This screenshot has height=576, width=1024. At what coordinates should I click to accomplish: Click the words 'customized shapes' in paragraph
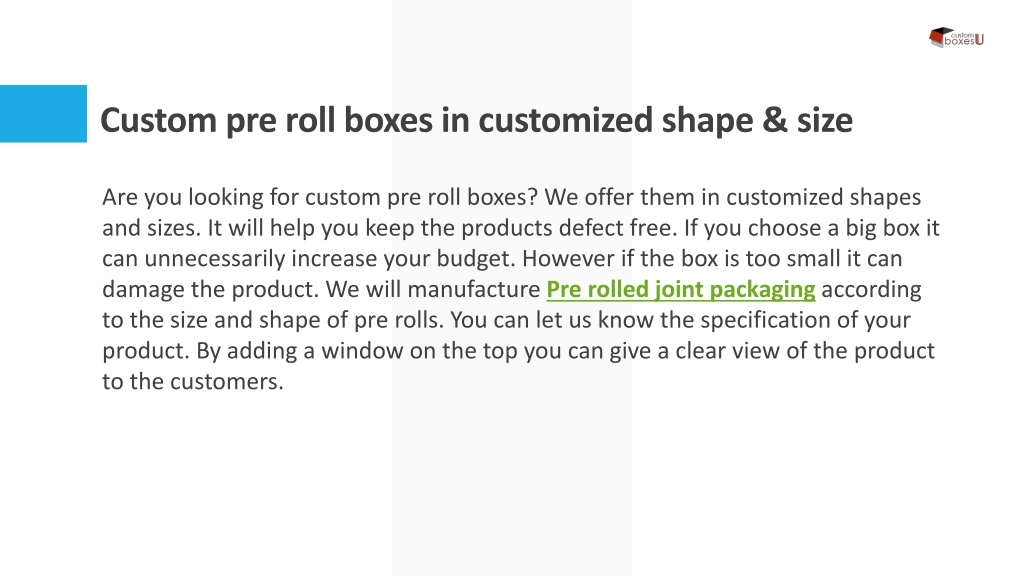click(x=824, y=197)
